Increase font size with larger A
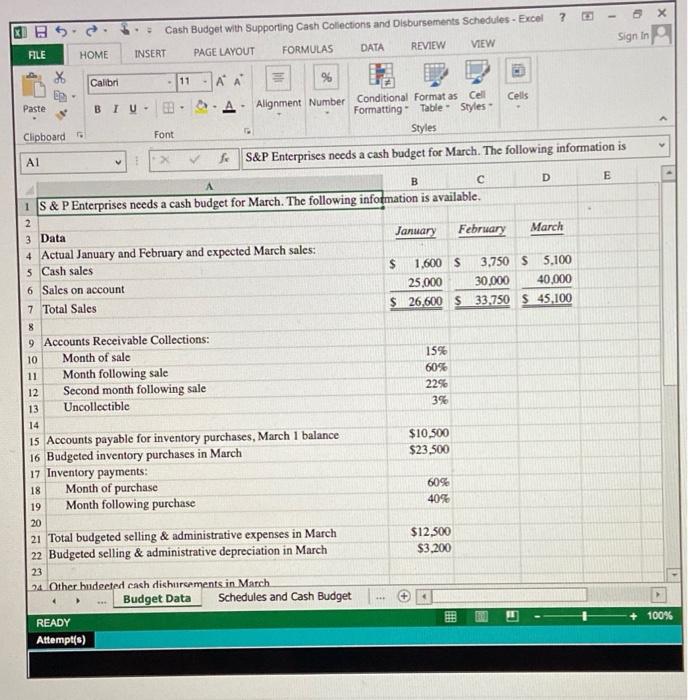Image resolution: width=688 pixels, height=700 pixels. (x=221, y=81)
